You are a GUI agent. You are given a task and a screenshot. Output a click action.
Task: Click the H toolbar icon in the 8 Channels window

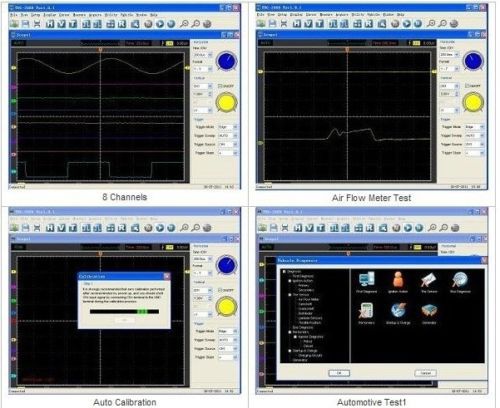pos(50,24)
